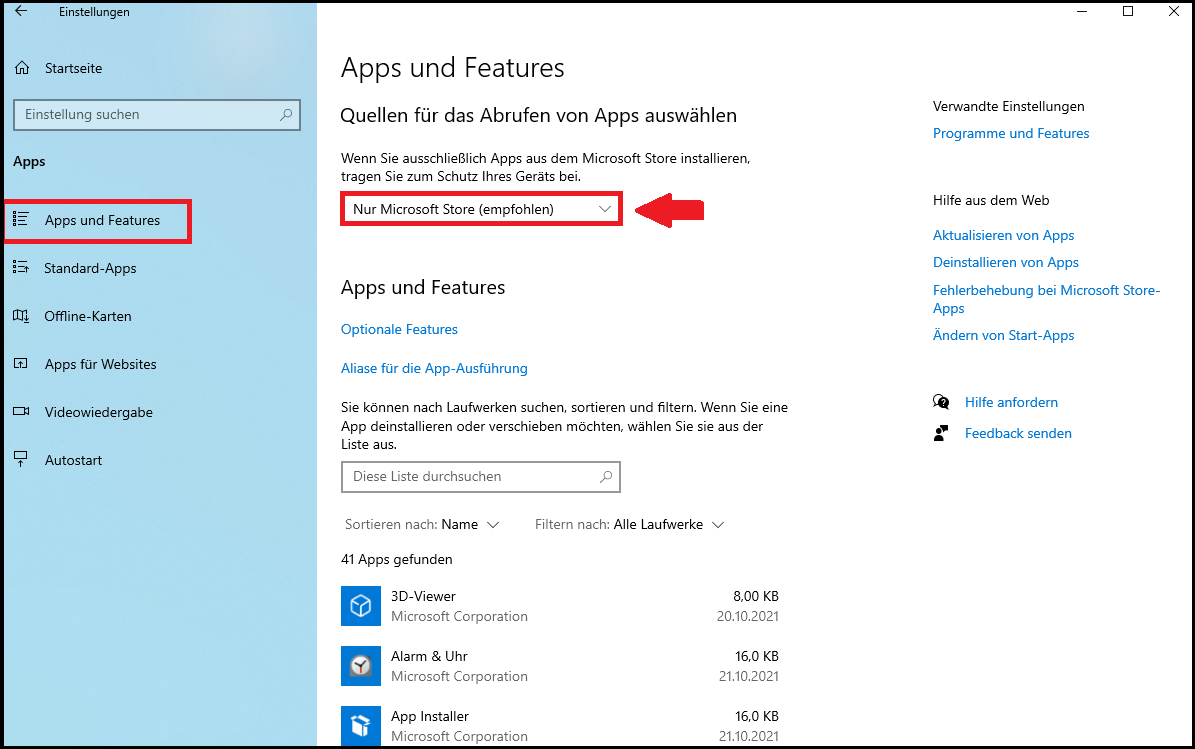Click the Offline-Karten map icon
Image resolution: width=1195 pixels, height=749 pixels.
pos(21,315)
